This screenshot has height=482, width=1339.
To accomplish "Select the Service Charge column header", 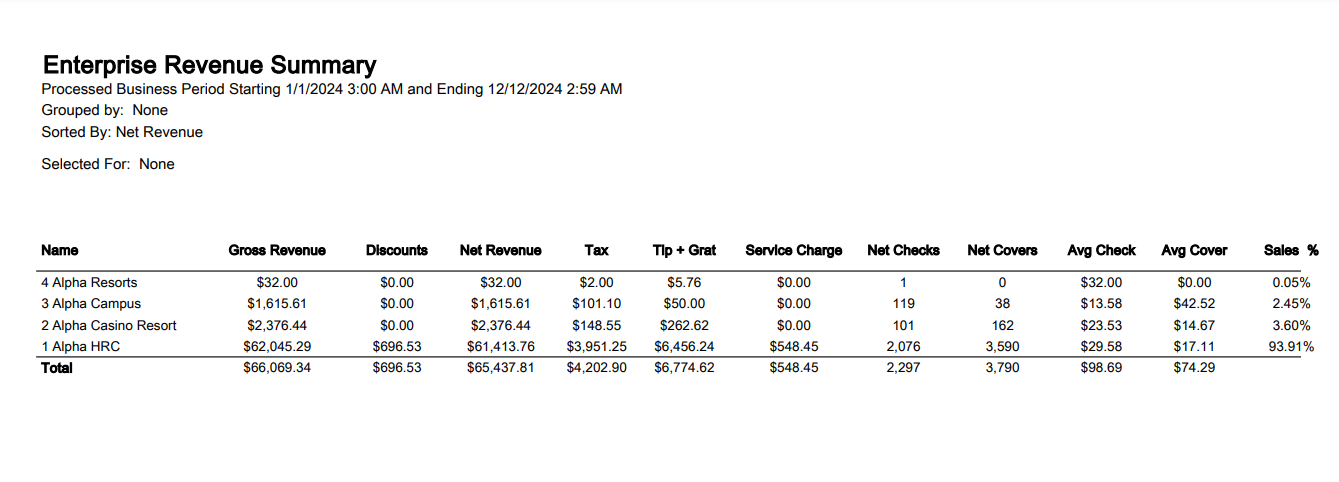I will 794,250.
